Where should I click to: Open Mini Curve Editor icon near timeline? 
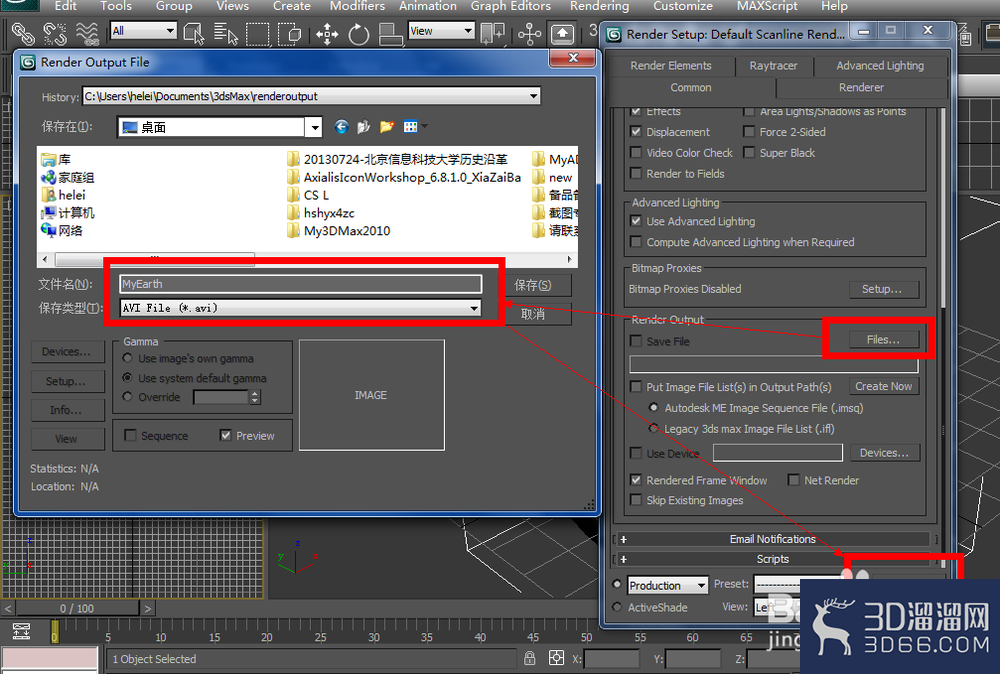pos(21,631)
